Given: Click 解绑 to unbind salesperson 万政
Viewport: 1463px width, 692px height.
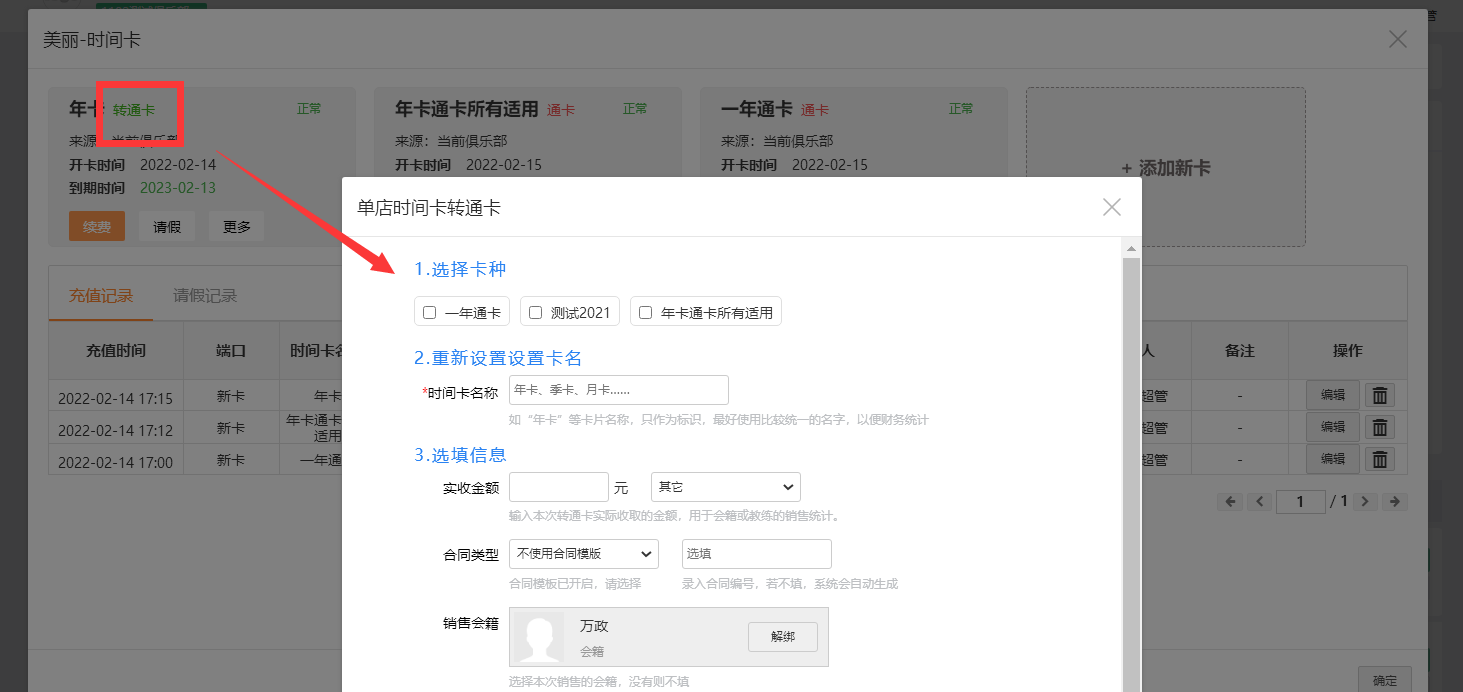Looking at the screenshot, I should click(782, 636).
